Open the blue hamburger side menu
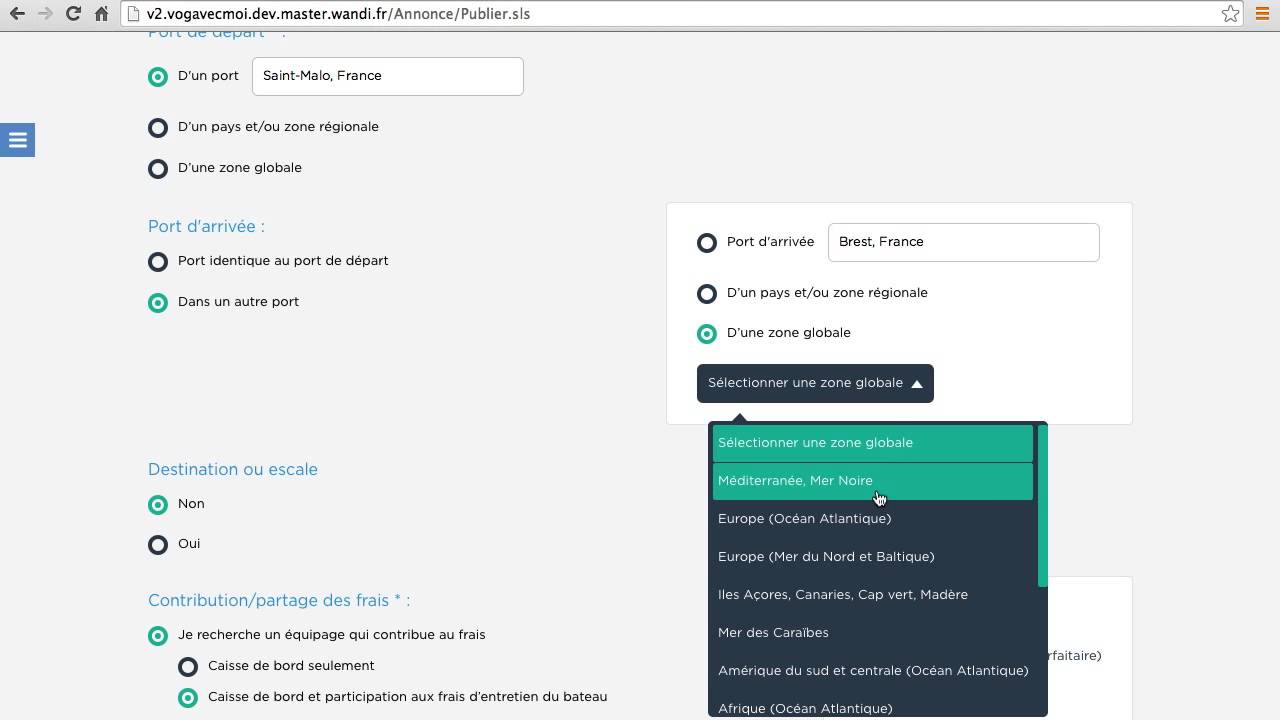1280x720 pixels. pyautogui.click(x=17, y=140)
